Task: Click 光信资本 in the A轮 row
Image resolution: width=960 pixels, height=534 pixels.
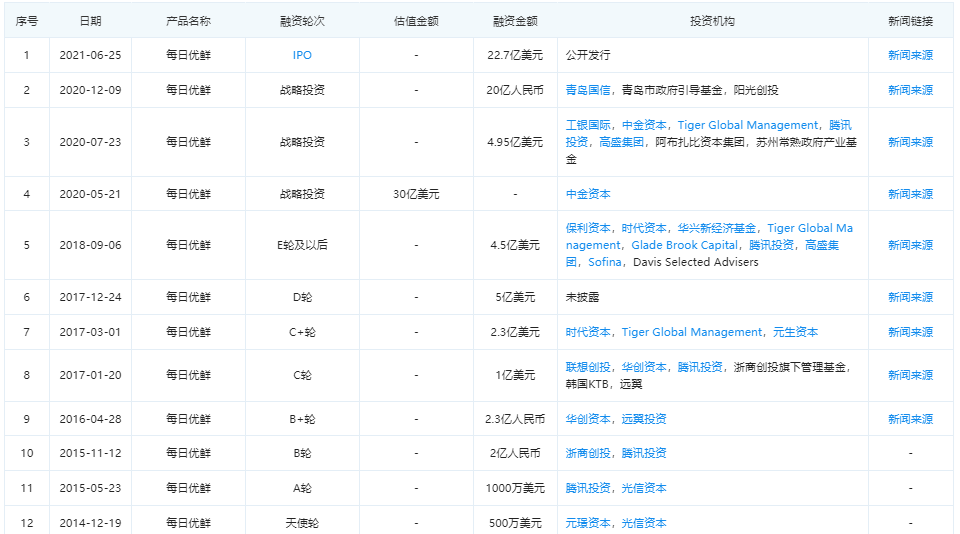Action: pyautogui.click(x=645, y=488)
